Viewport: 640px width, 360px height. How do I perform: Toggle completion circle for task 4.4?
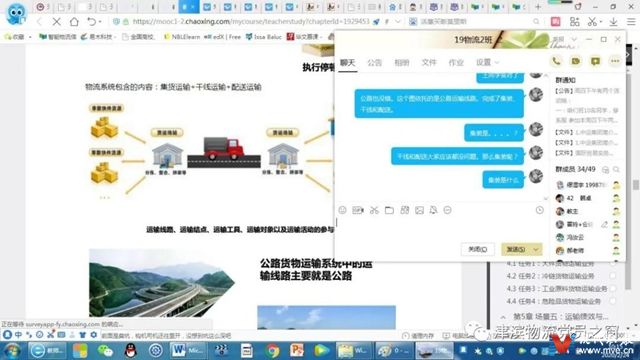click(x=612, y=301)
